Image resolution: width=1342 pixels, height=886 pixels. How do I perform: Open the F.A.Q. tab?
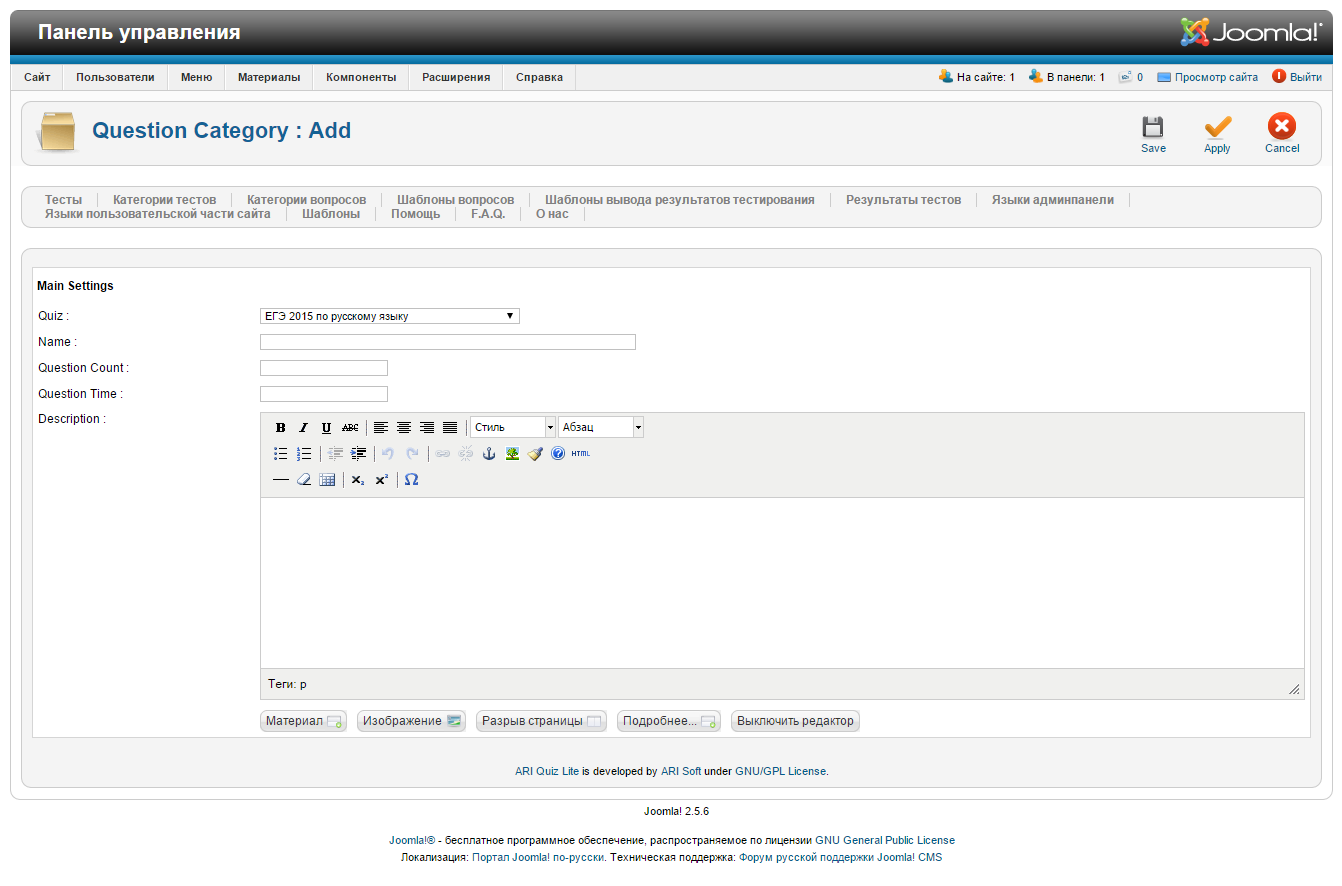488,214
